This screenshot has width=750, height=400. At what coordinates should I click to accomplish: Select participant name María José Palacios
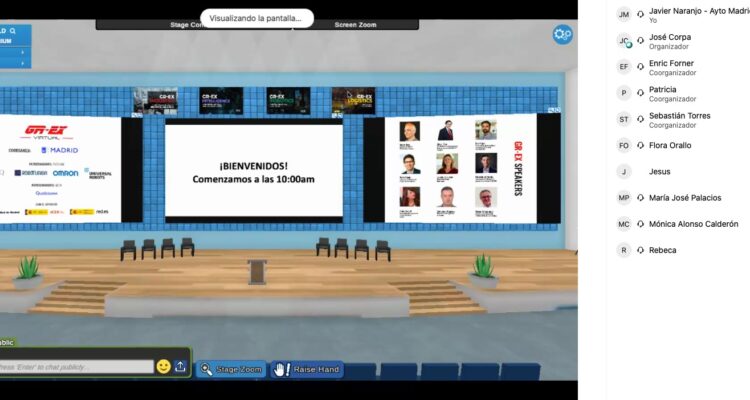tap(685, 198)
